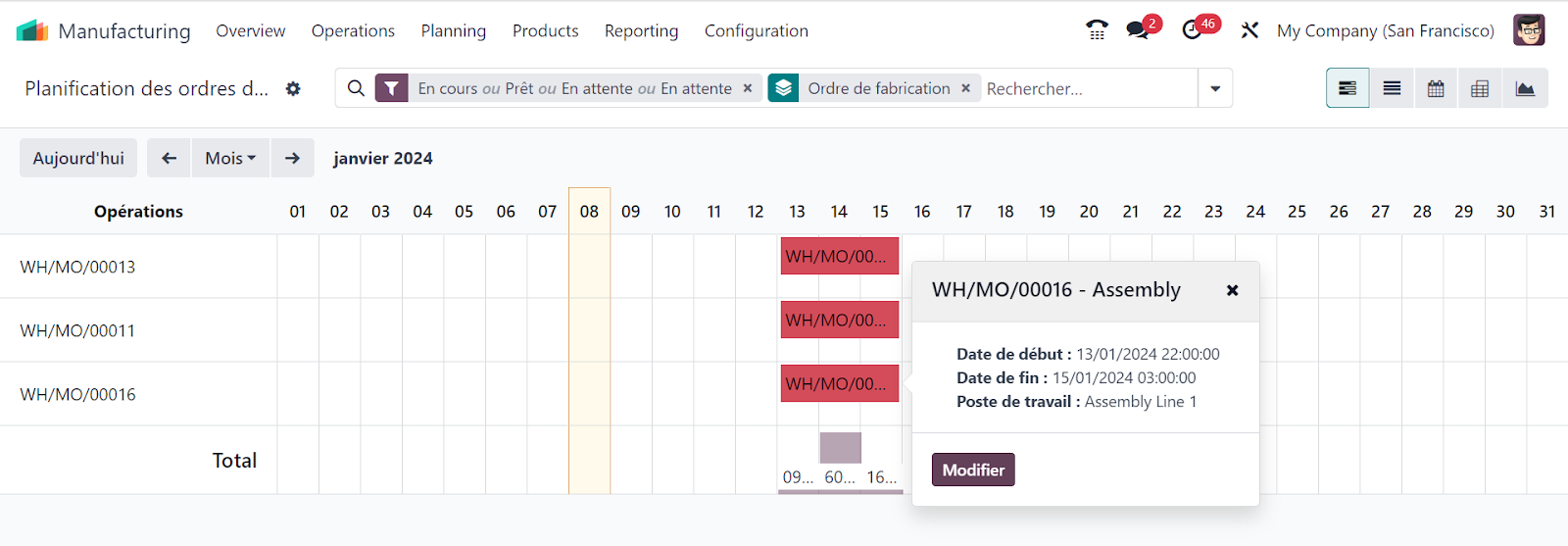Click the Modifier button in popover
The width and height of the screenshot is (1568, 546).
pyautogui.click(x=973, y=470)
